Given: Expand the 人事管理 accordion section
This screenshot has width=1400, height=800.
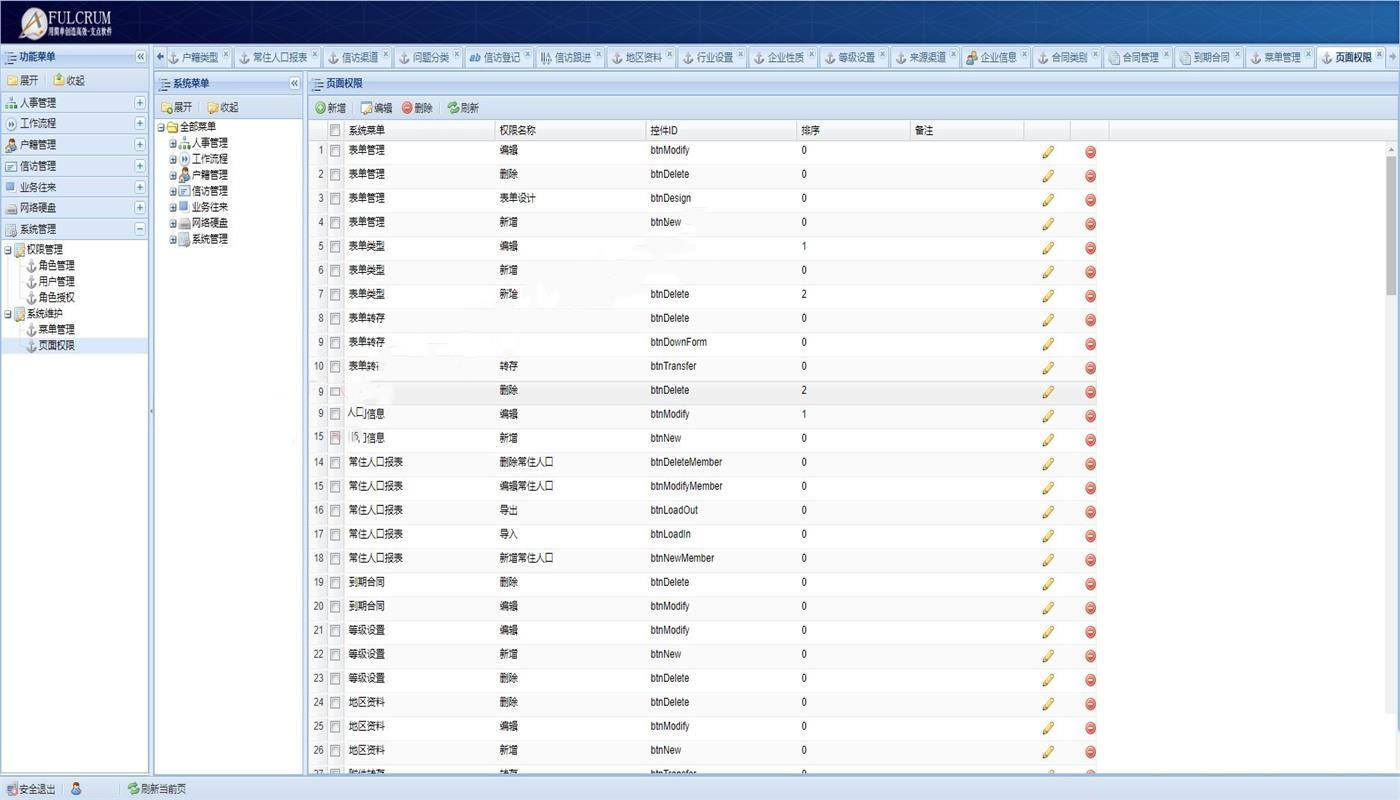Looking at the screenshot, I should point(140,103).
